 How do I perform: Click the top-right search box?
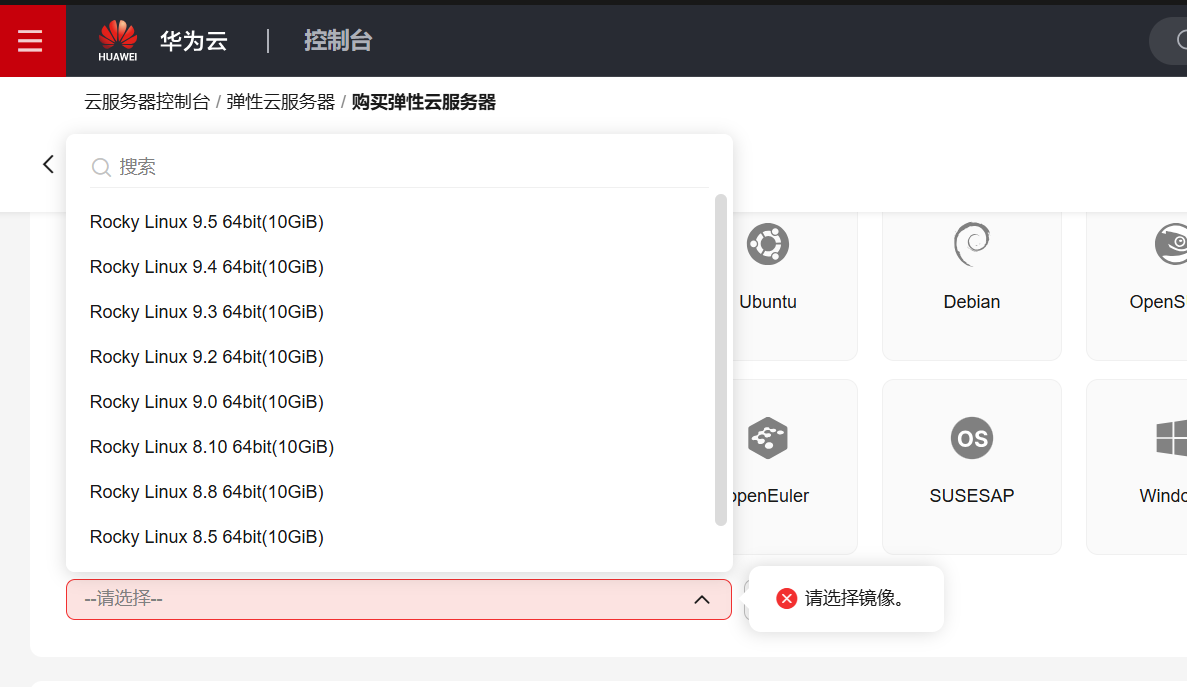[1168, 41]
